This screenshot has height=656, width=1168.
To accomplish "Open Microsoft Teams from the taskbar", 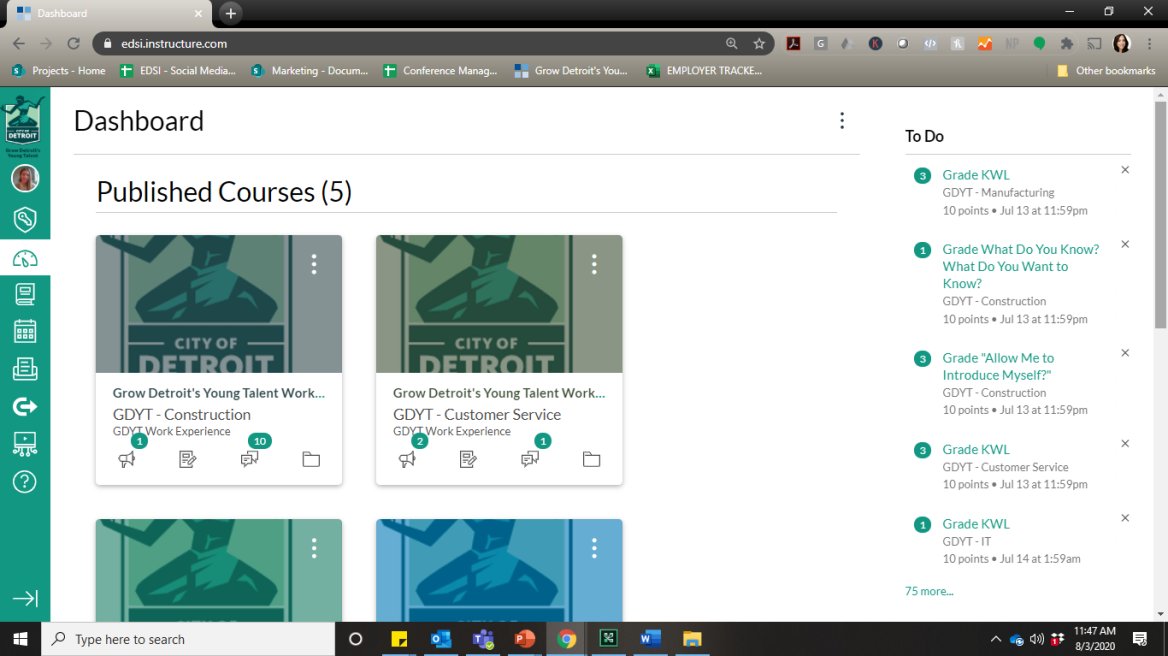I will pyautogui.click(x=483, y=639).
